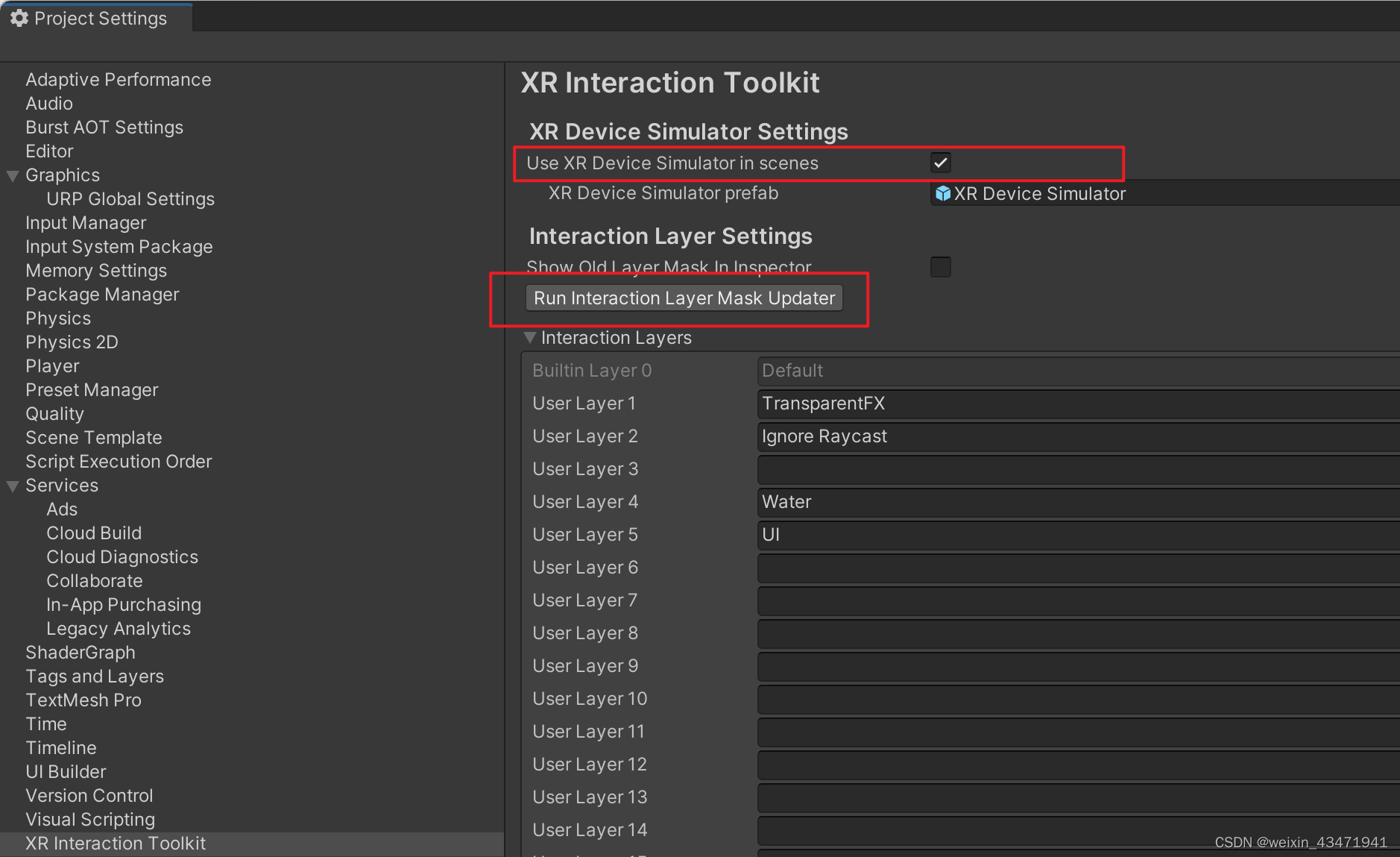
Task: Open Cloud Diagnostics under Services
Action: (x=122, y=557)
